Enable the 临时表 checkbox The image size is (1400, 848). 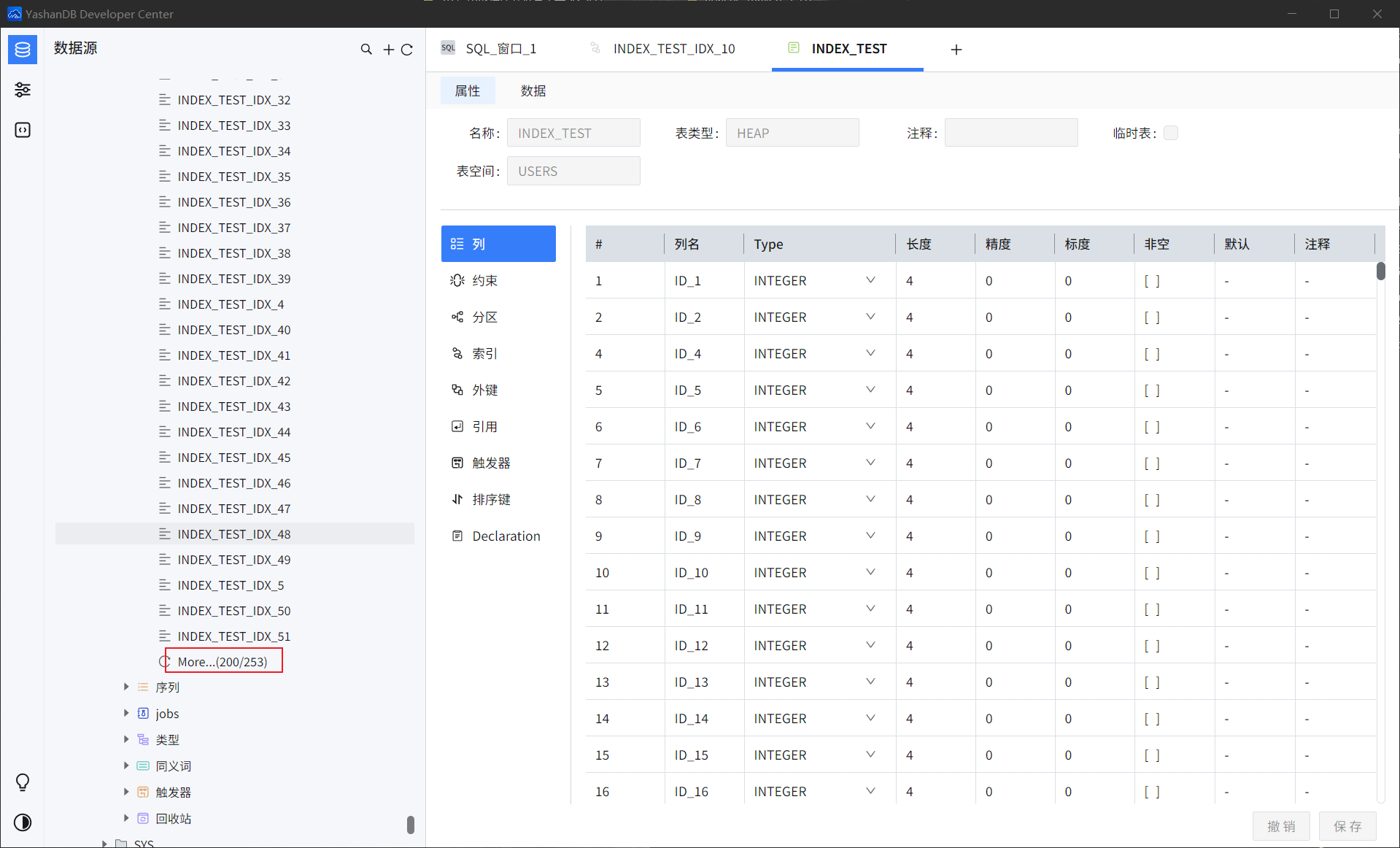pyautogui.click(x=1171, y=133)
